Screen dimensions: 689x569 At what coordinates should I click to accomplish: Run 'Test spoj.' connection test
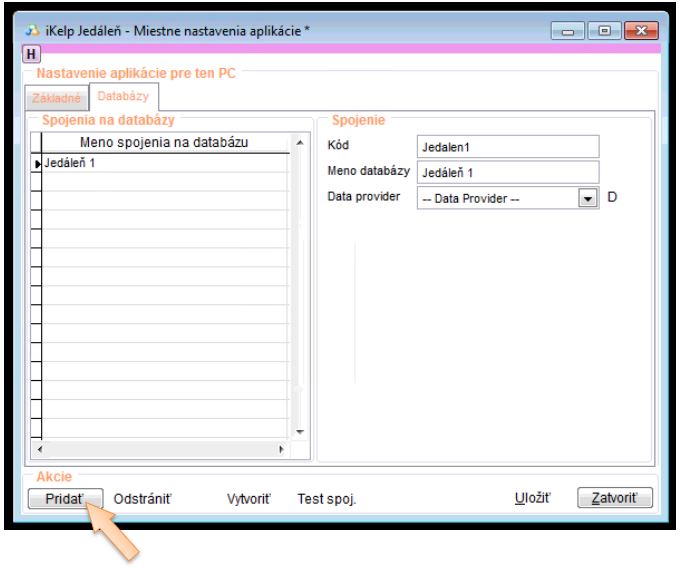(327, 497)
